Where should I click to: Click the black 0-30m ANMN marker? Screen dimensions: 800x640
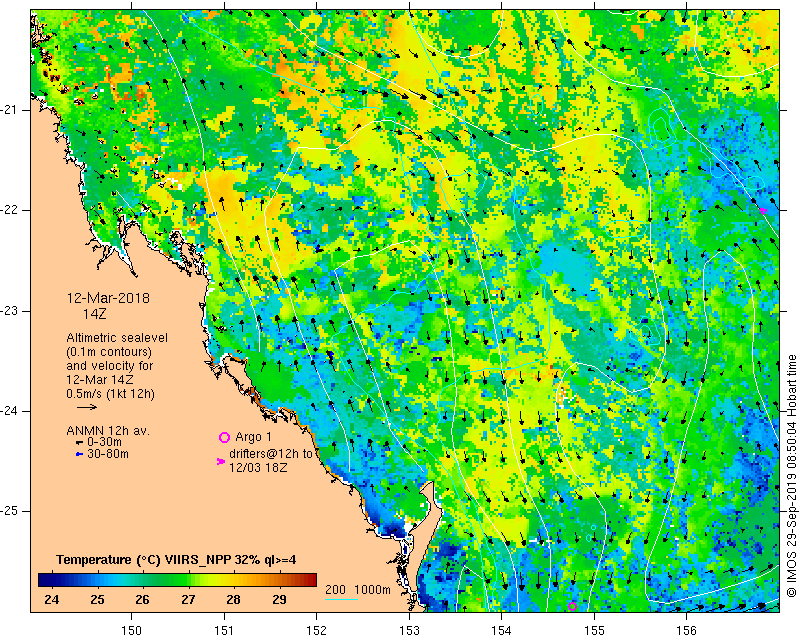(x=79, y=442)
